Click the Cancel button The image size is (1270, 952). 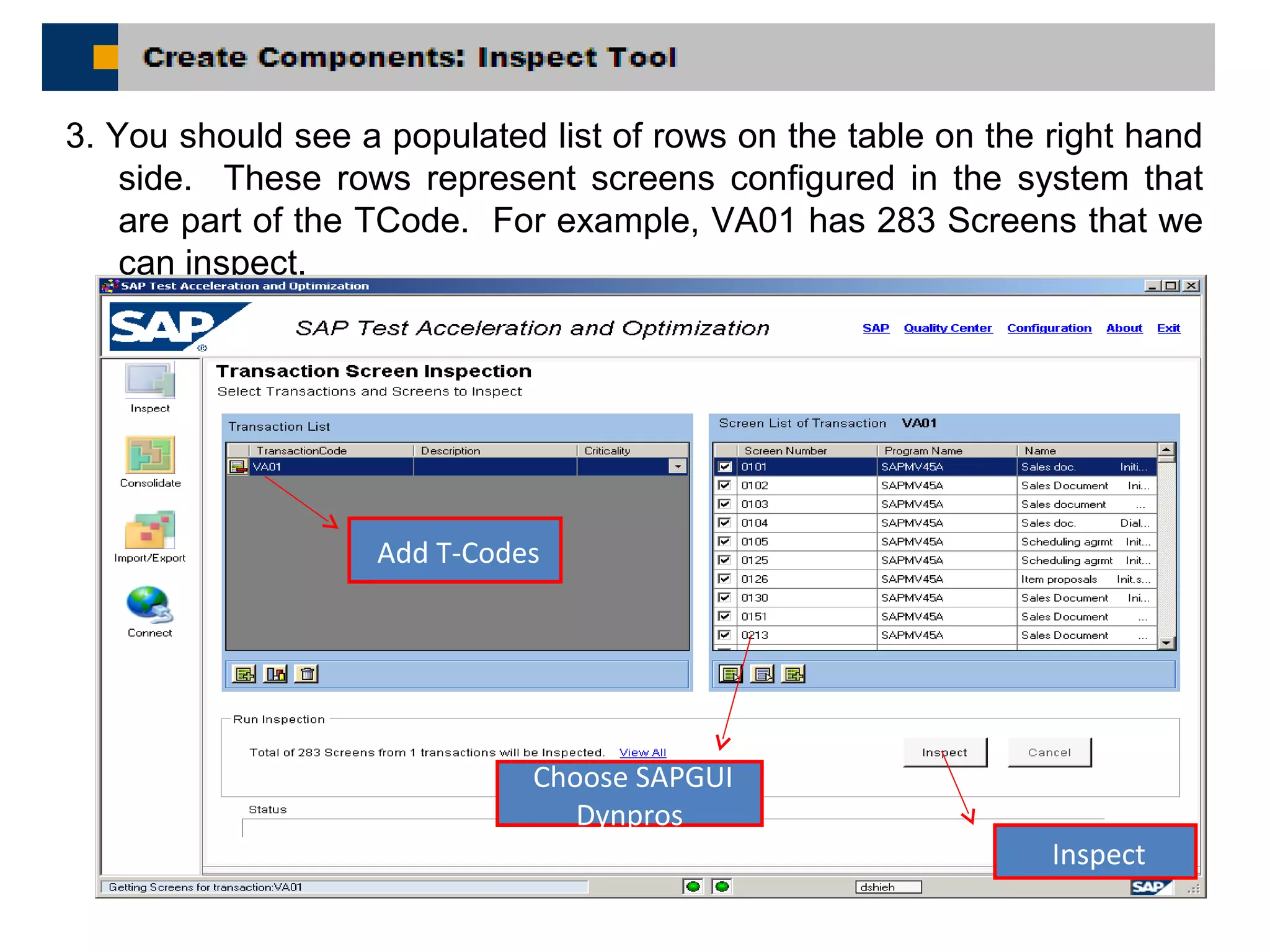point(1049,752)
